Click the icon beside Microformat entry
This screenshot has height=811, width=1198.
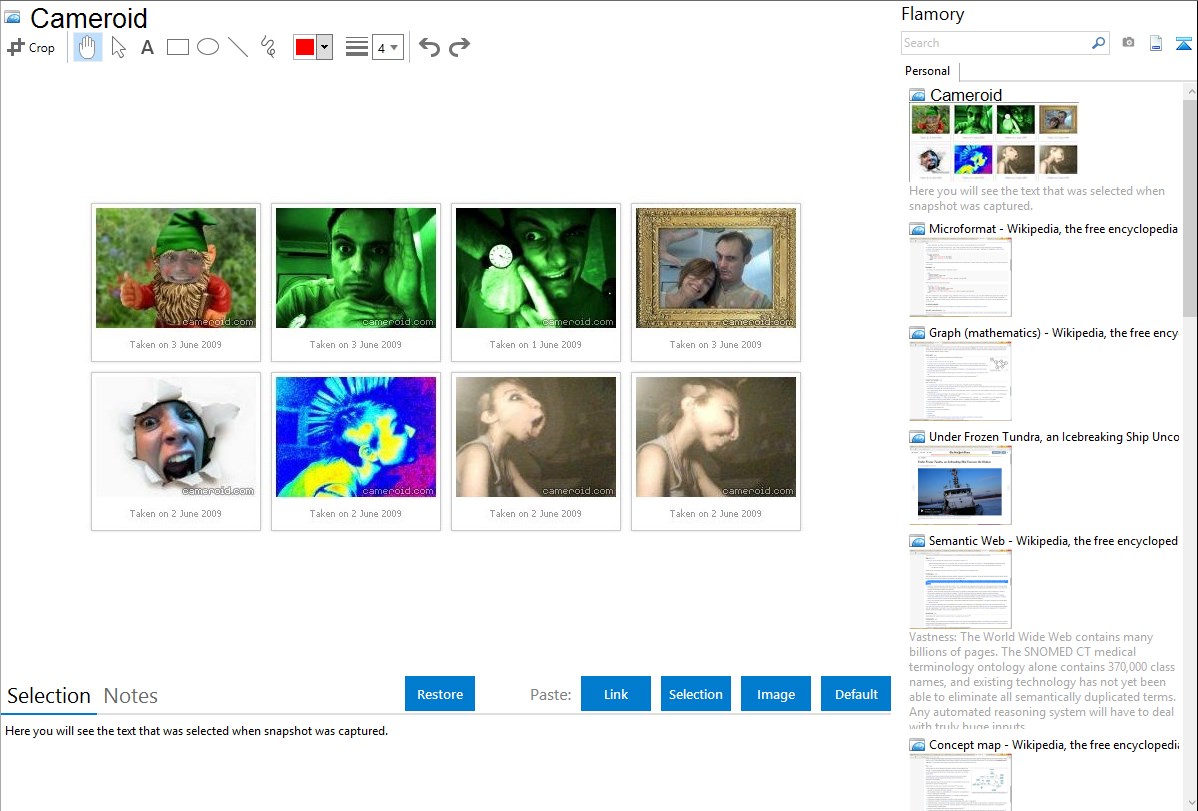[917, 229]
